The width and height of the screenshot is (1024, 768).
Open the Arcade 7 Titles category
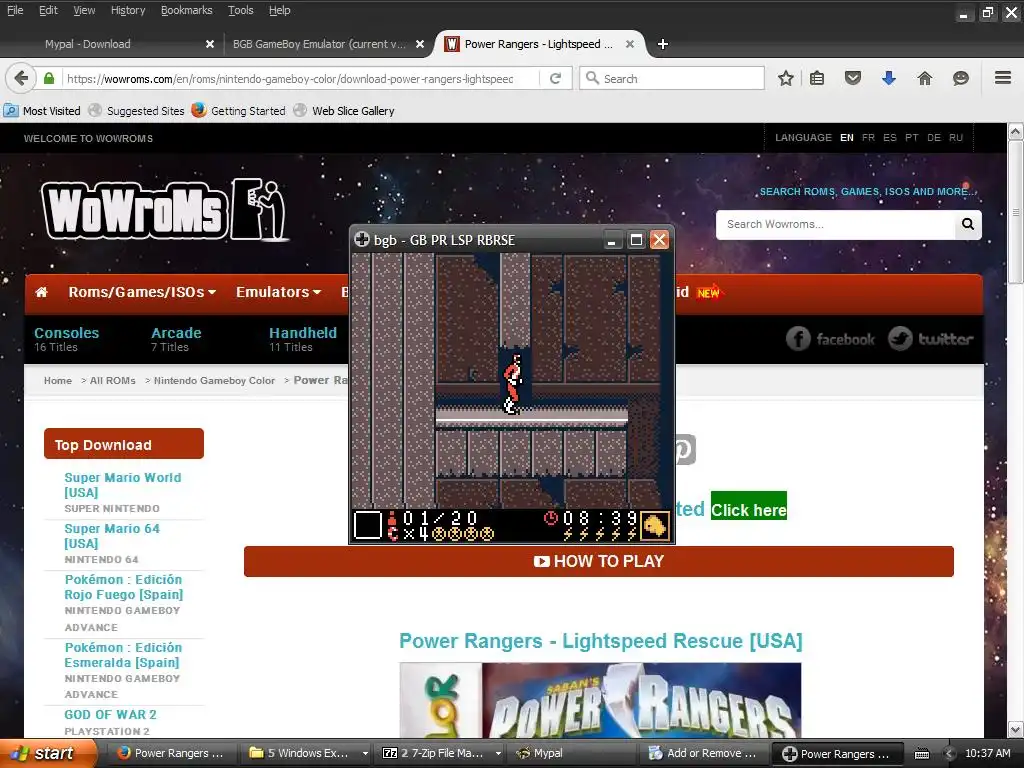[176, 339]
